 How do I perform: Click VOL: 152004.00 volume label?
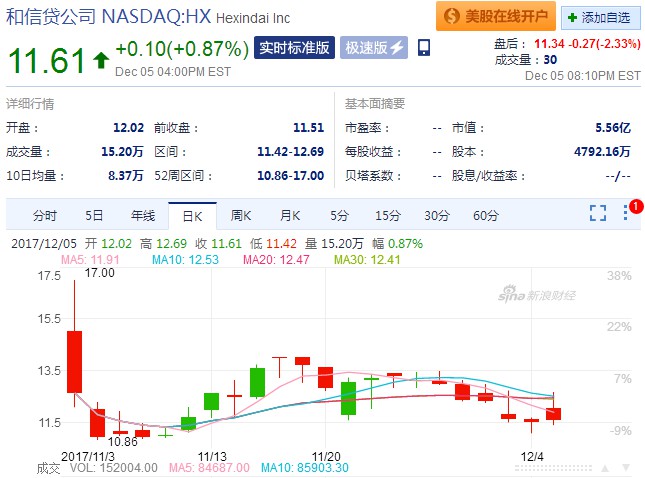click(114, 468)
